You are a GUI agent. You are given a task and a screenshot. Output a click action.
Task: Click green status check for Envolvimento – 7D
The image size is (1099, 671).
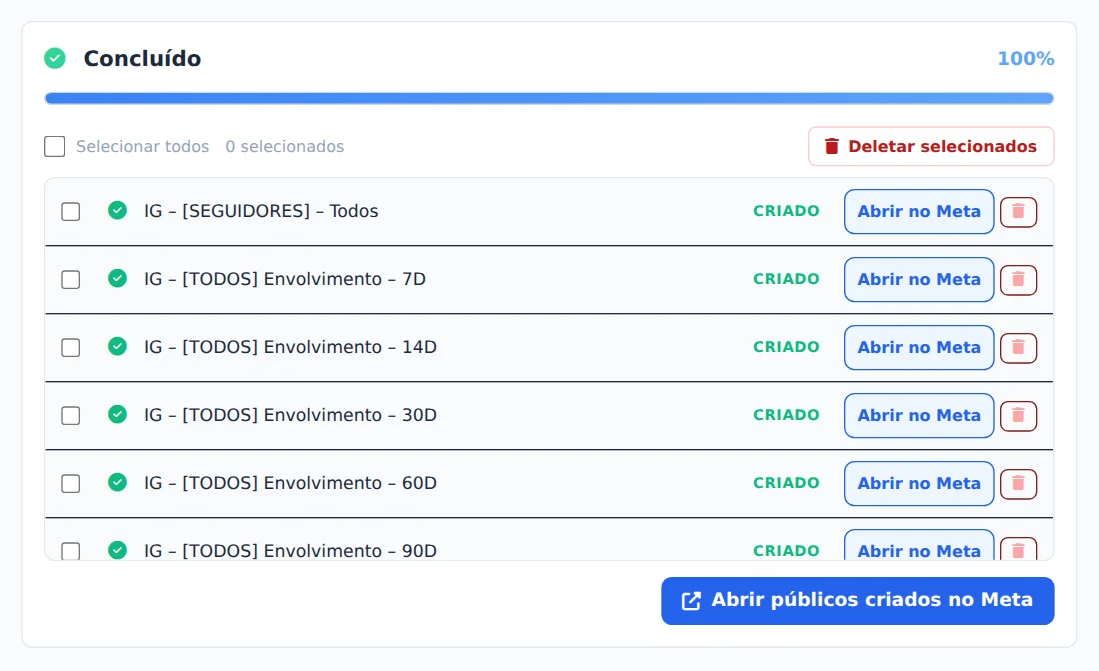tap(118, 278)
